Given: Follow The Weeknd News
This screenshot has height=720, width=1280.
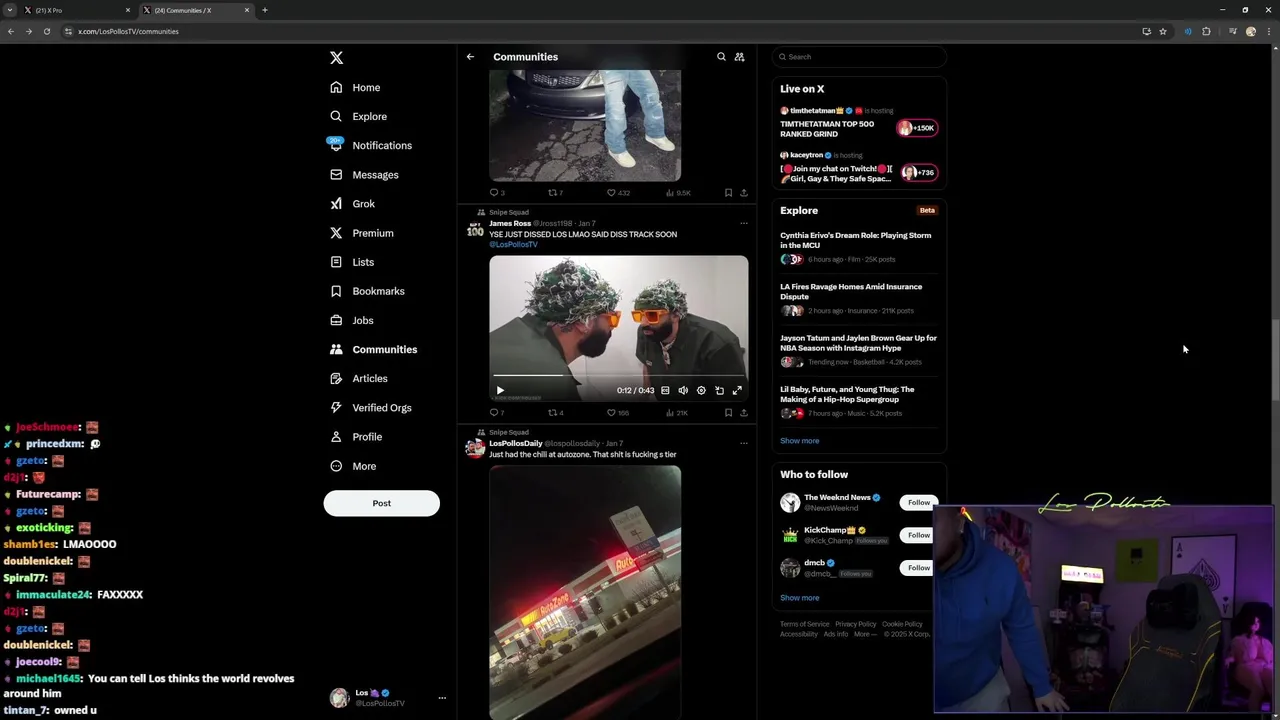Looking at the screenshot, I should point(917,503).
